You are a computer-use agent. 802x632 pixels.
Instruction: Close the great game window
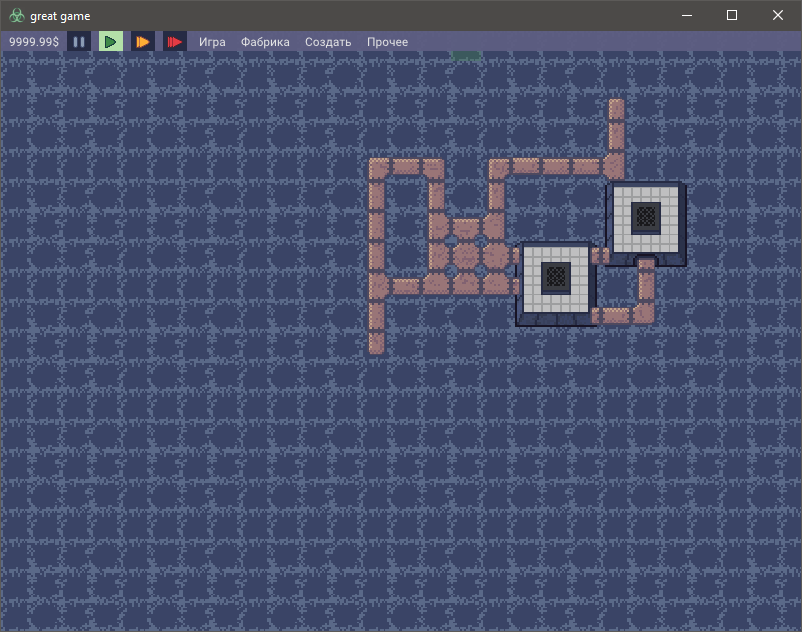(777, 15)
